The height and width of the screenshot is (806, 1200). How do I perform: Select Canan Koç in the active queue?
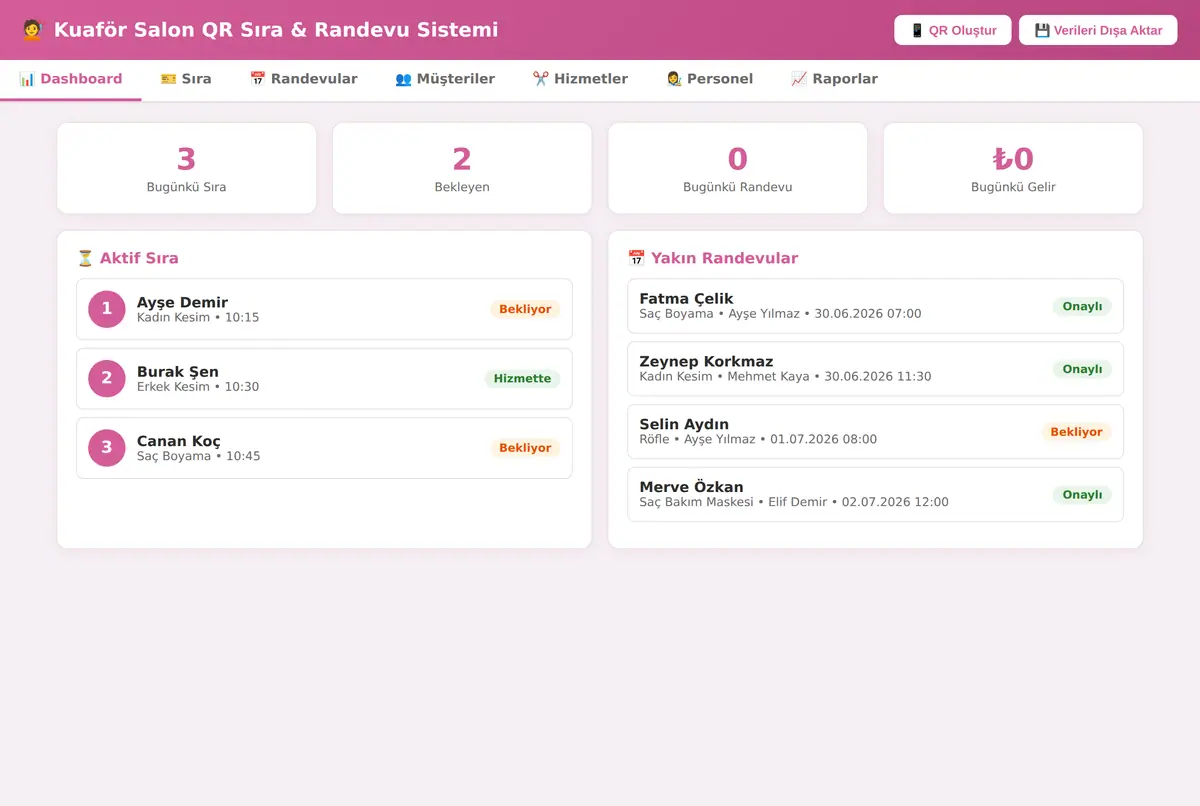pyautogui.click(x=324, y=448)
